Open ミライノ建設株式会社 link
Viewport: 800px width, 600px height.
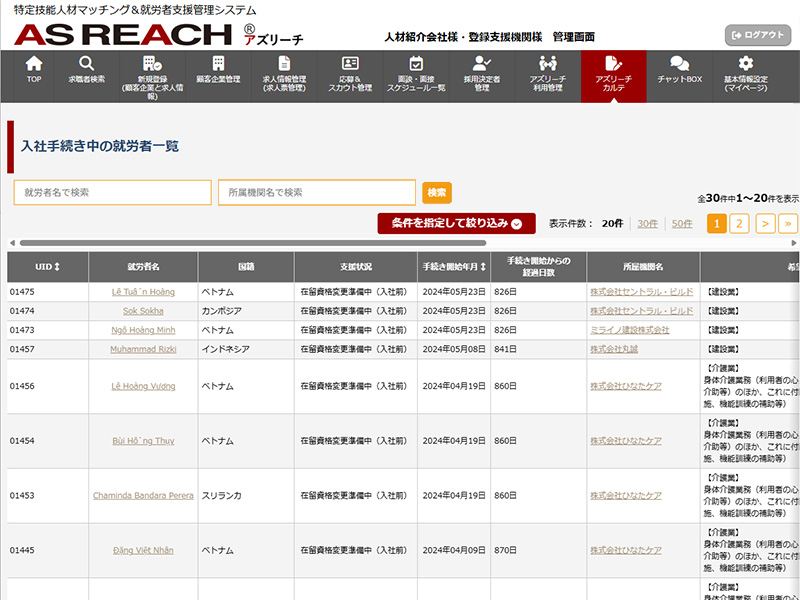point(630,330)
